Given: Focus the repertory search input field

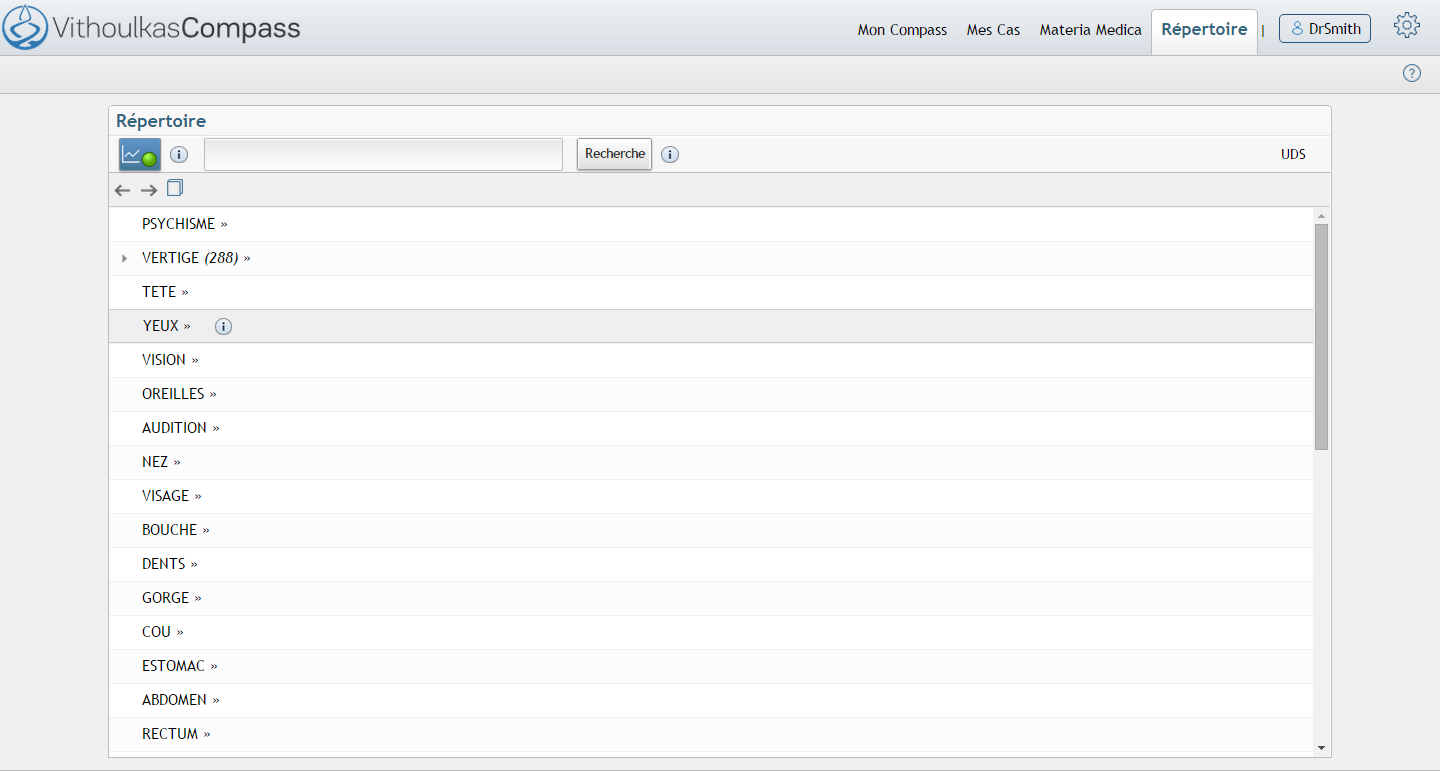Looking at the screenshot, I should (x=383, y=155).
